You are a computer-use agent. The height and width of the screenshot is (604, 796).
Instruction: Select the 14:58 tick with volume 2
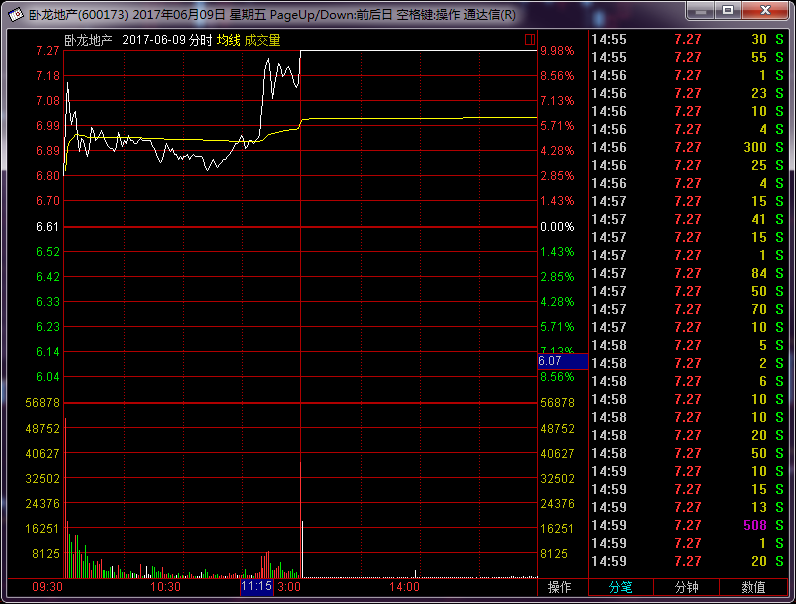click(688, 363)
